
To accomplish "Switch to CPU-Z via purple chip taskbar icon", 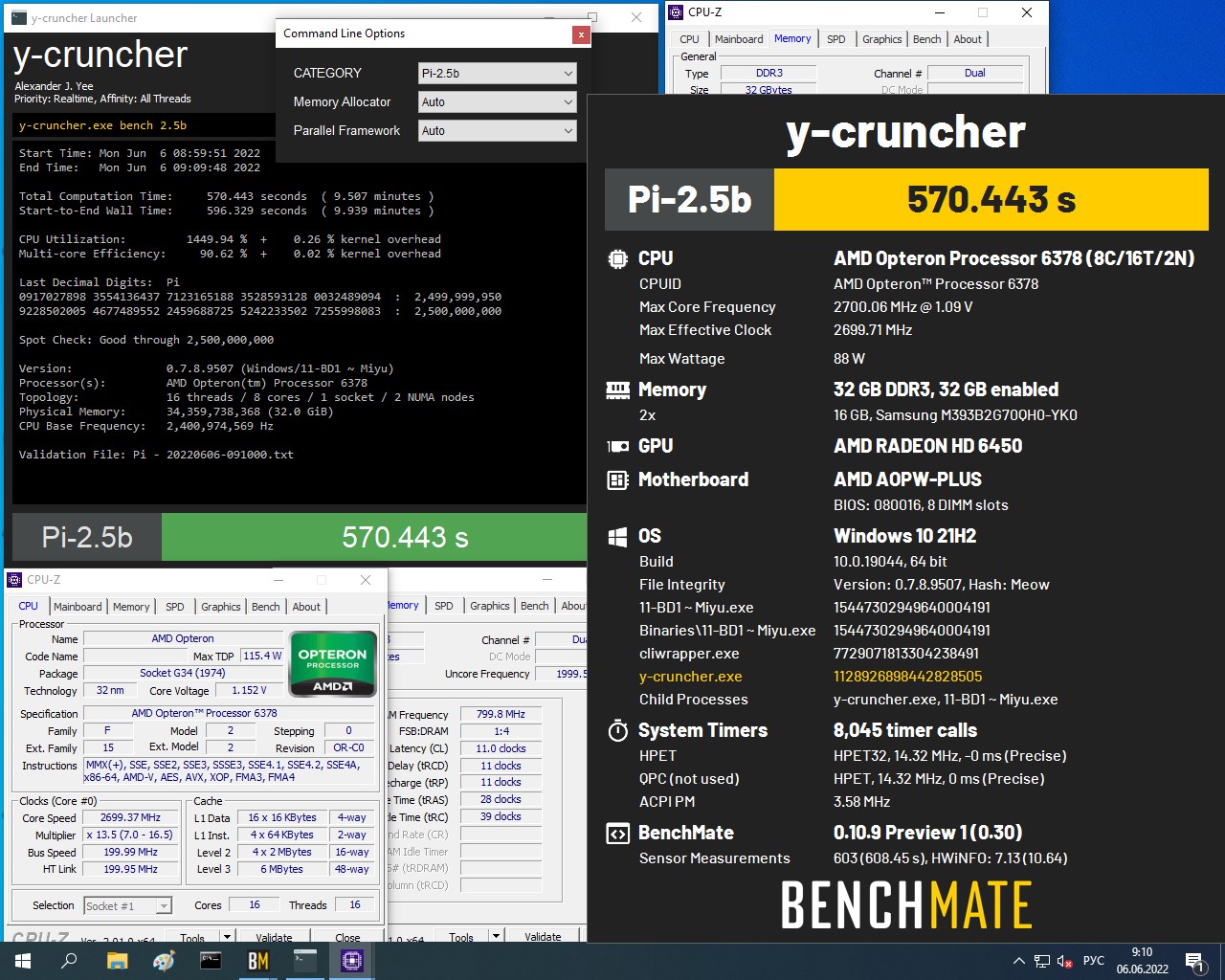I will (x=351, y=961).
